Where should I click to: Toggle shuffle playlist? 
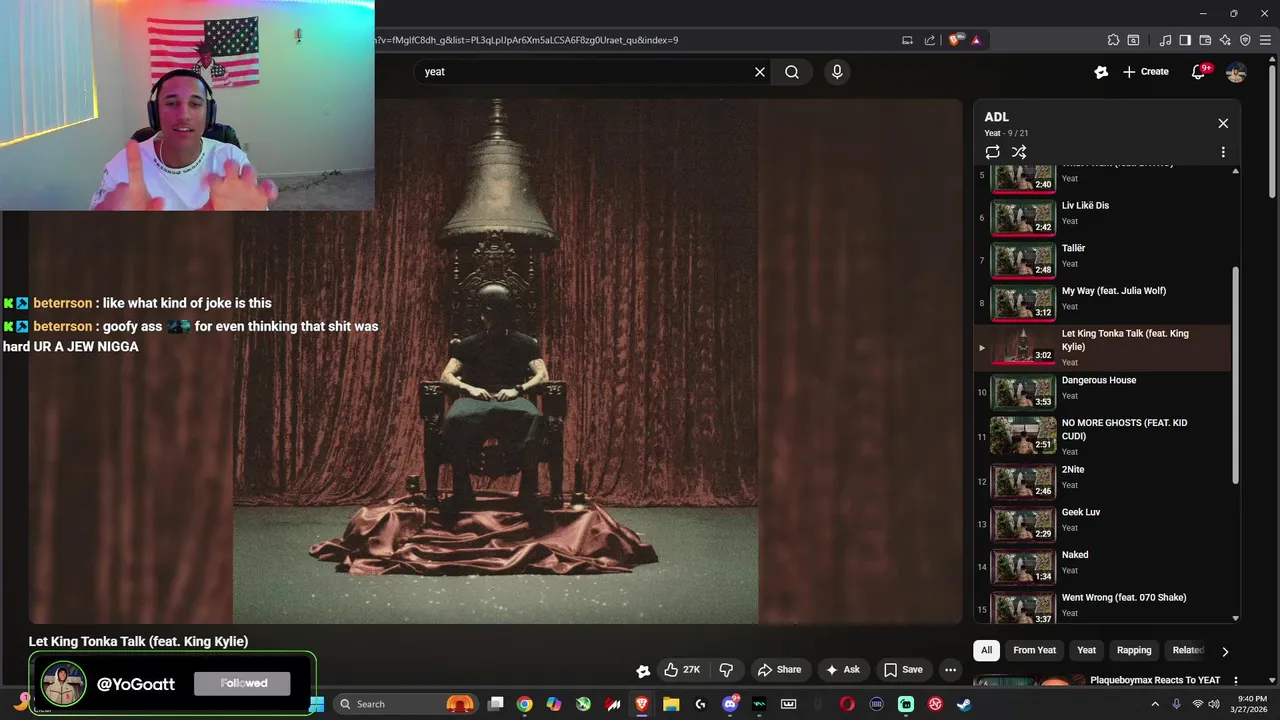(x=1019, y=152)
